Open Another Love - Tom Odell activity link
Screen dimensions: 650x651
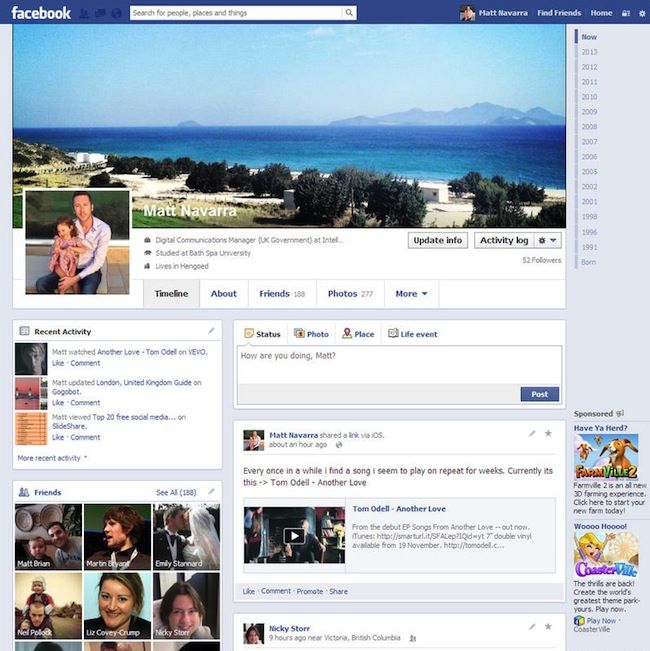(x=137, y=352)
